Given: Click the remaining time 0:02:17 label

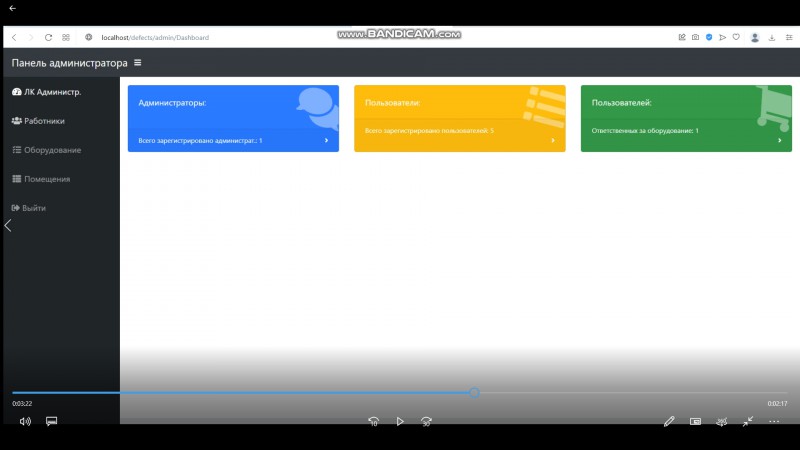Looking at the screenshot, I should [x=777, y=404].
